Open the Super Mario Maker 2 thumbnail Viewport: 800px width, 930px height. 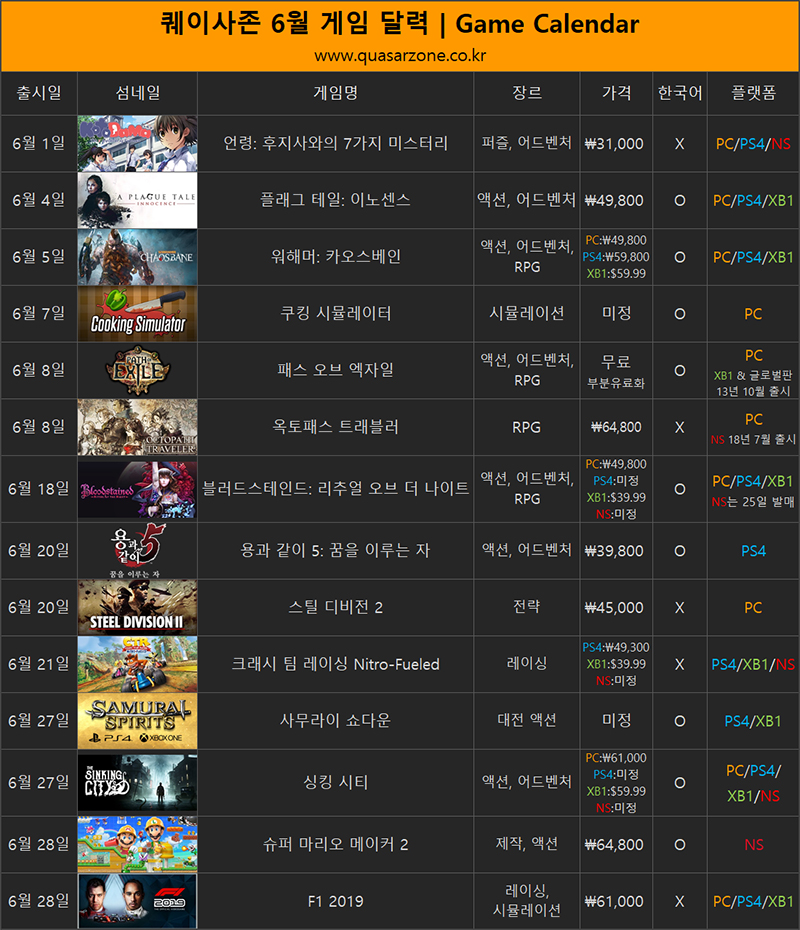click(x=138, y=845)
